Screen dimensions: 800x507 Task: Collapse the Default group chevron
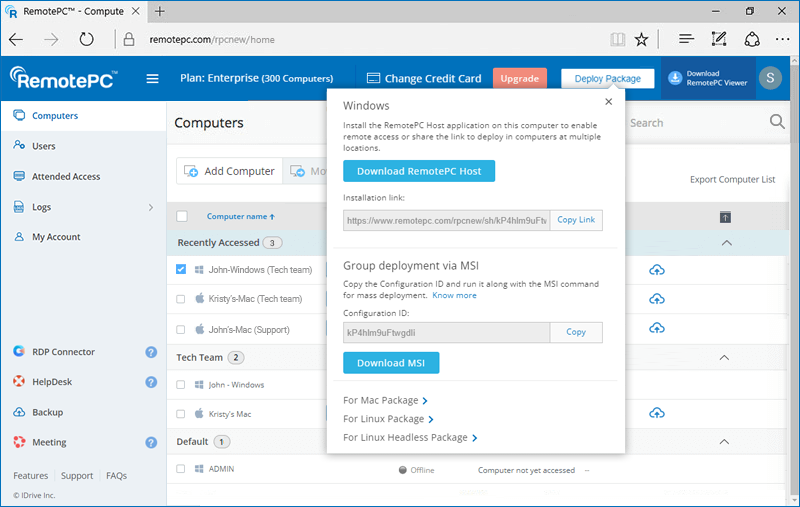tap(726, 442)
